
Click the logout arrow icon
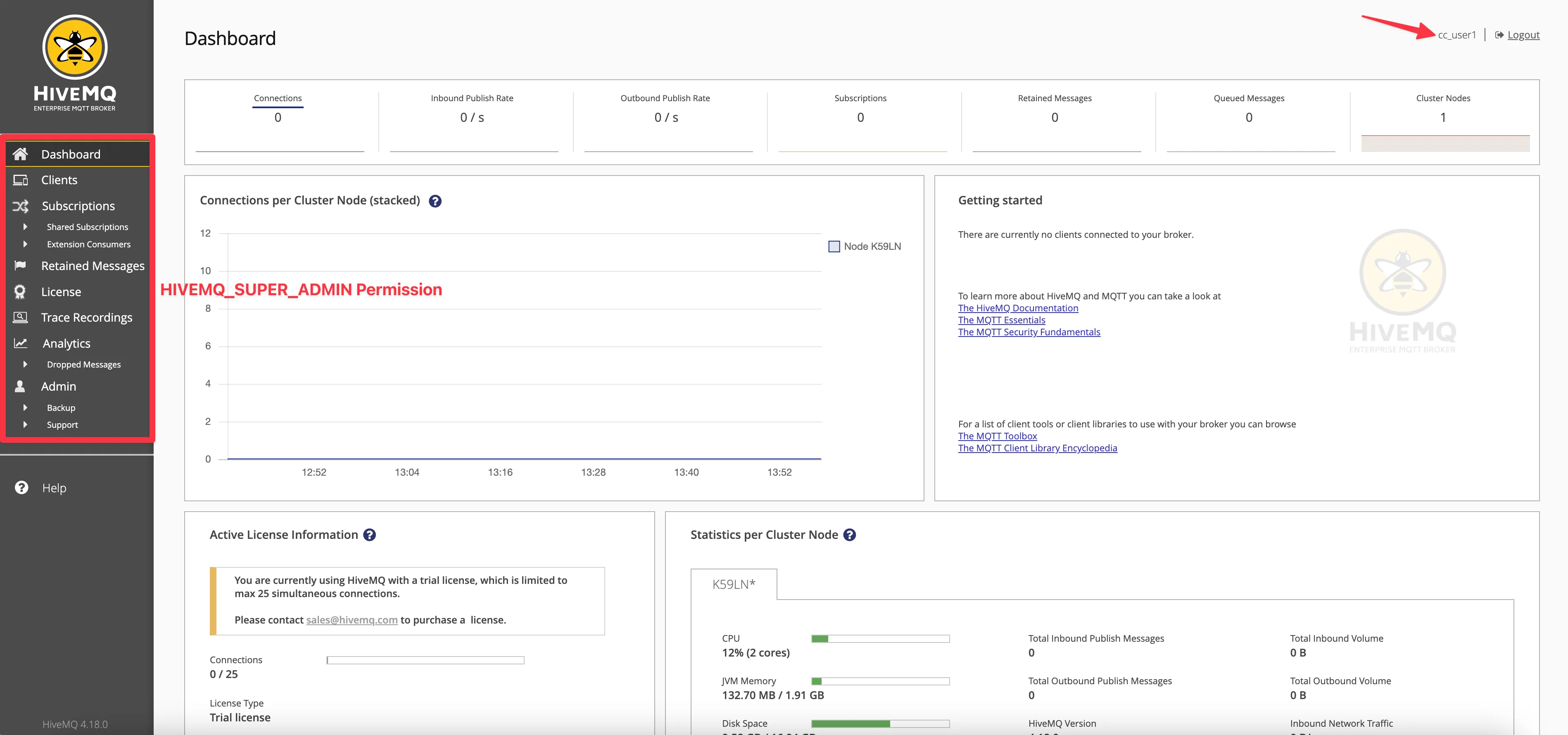pyautogui.click(x=1499, y=35)
